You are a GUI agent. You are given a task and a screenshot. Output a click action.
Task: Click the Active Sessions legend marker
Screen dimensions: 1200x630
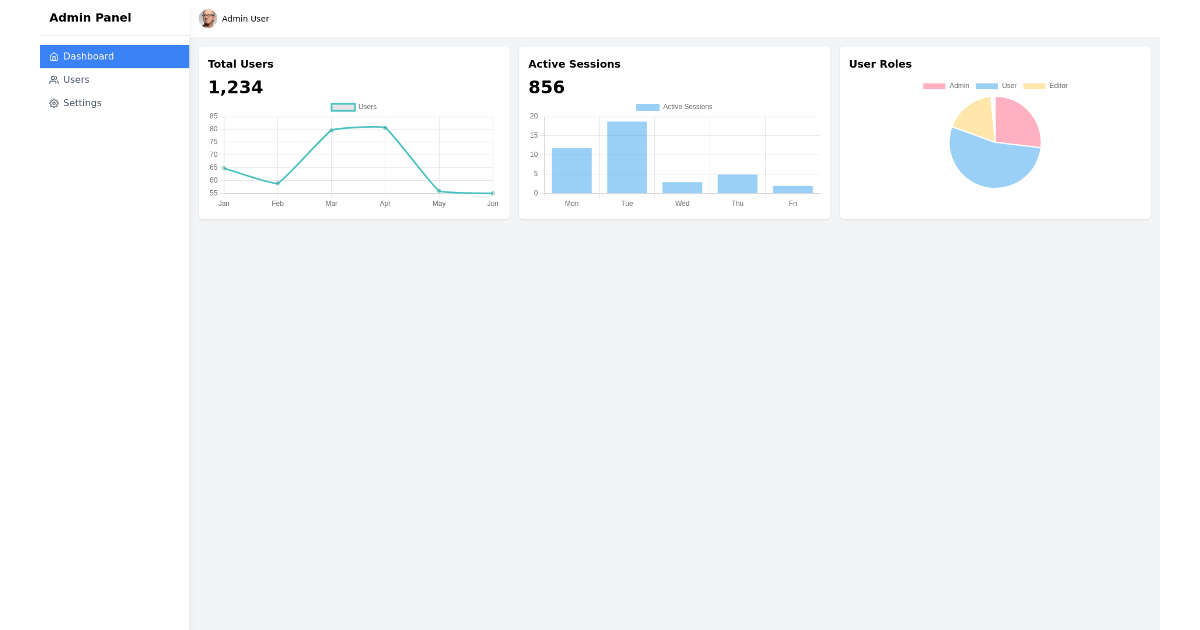point(647,106)
